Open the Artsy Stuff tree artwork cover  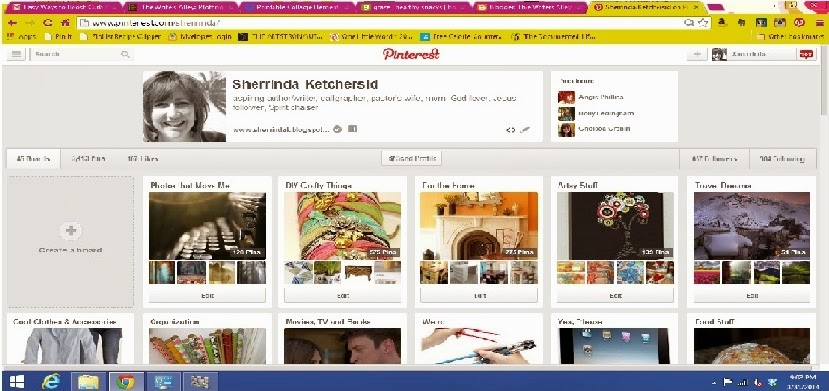(x=615, y=226)
